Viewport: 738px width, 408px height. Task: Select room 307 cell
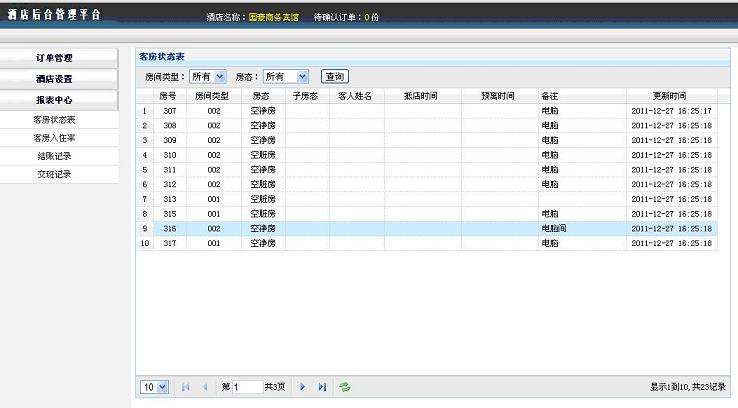[170, 111]
